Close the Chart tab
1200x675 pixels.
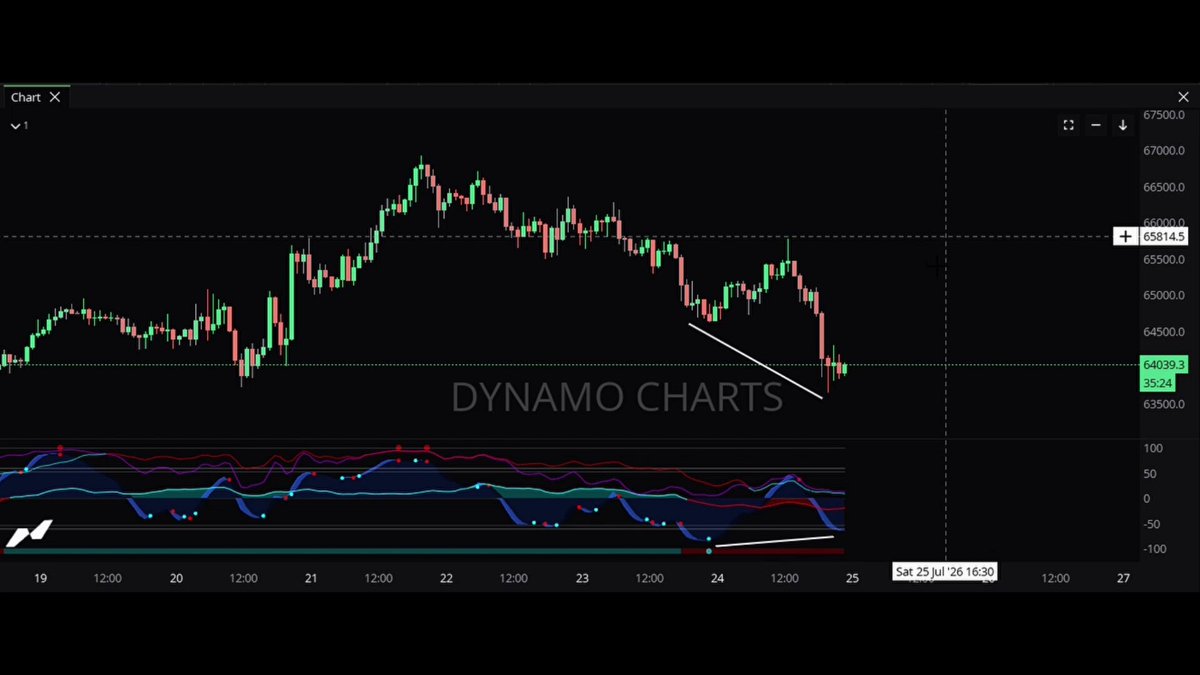55,97
